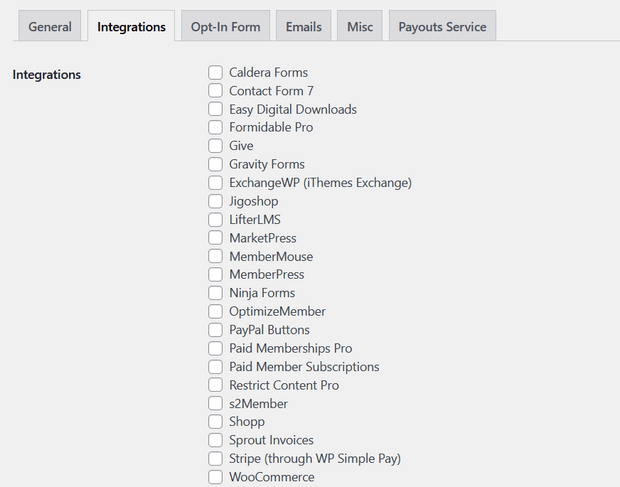Switch to the Opt-In Form tab
Image resolution: width=620 pixels, height=487 pixels.
click(225, 26)
